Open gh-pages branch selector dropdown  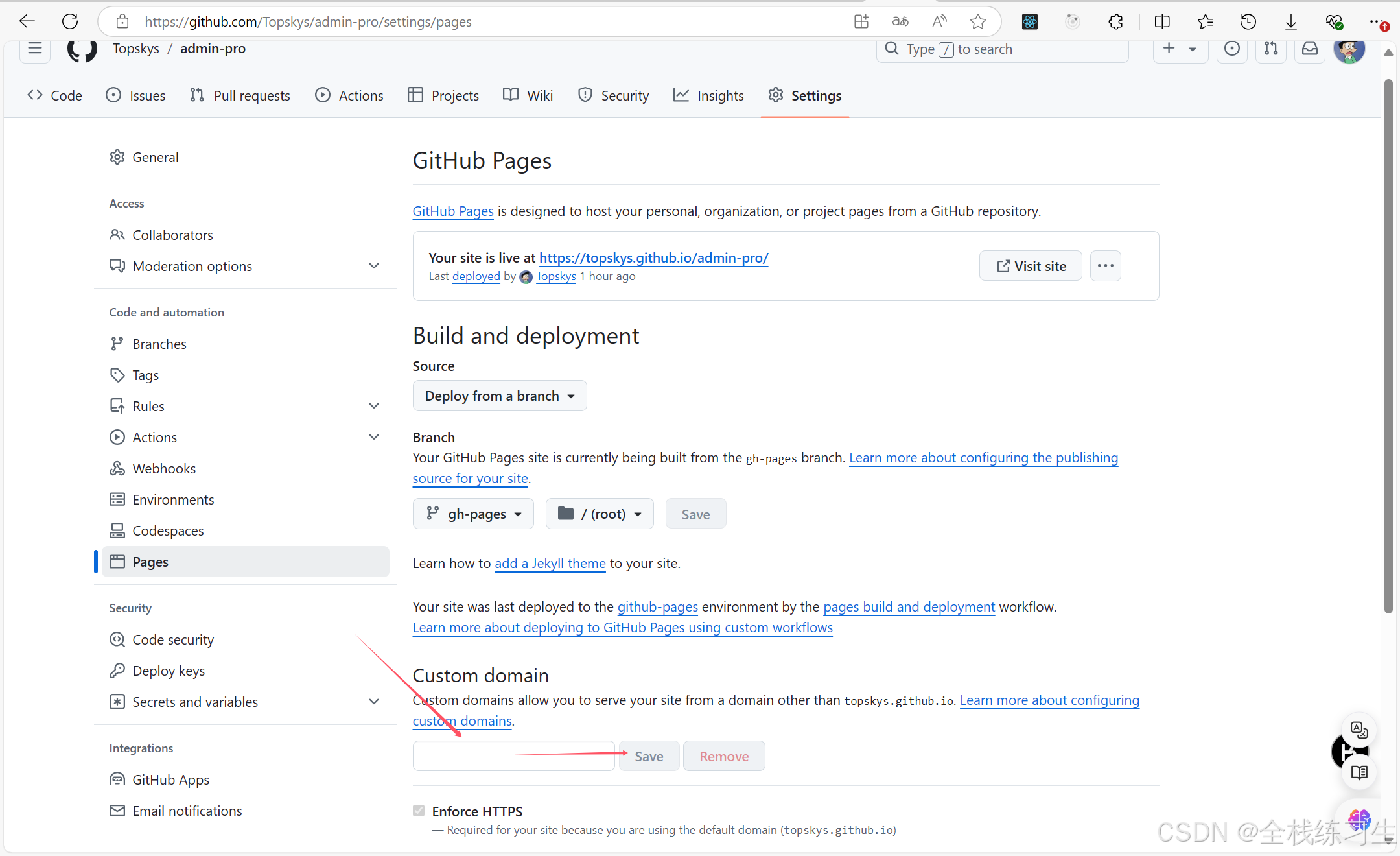473,514
